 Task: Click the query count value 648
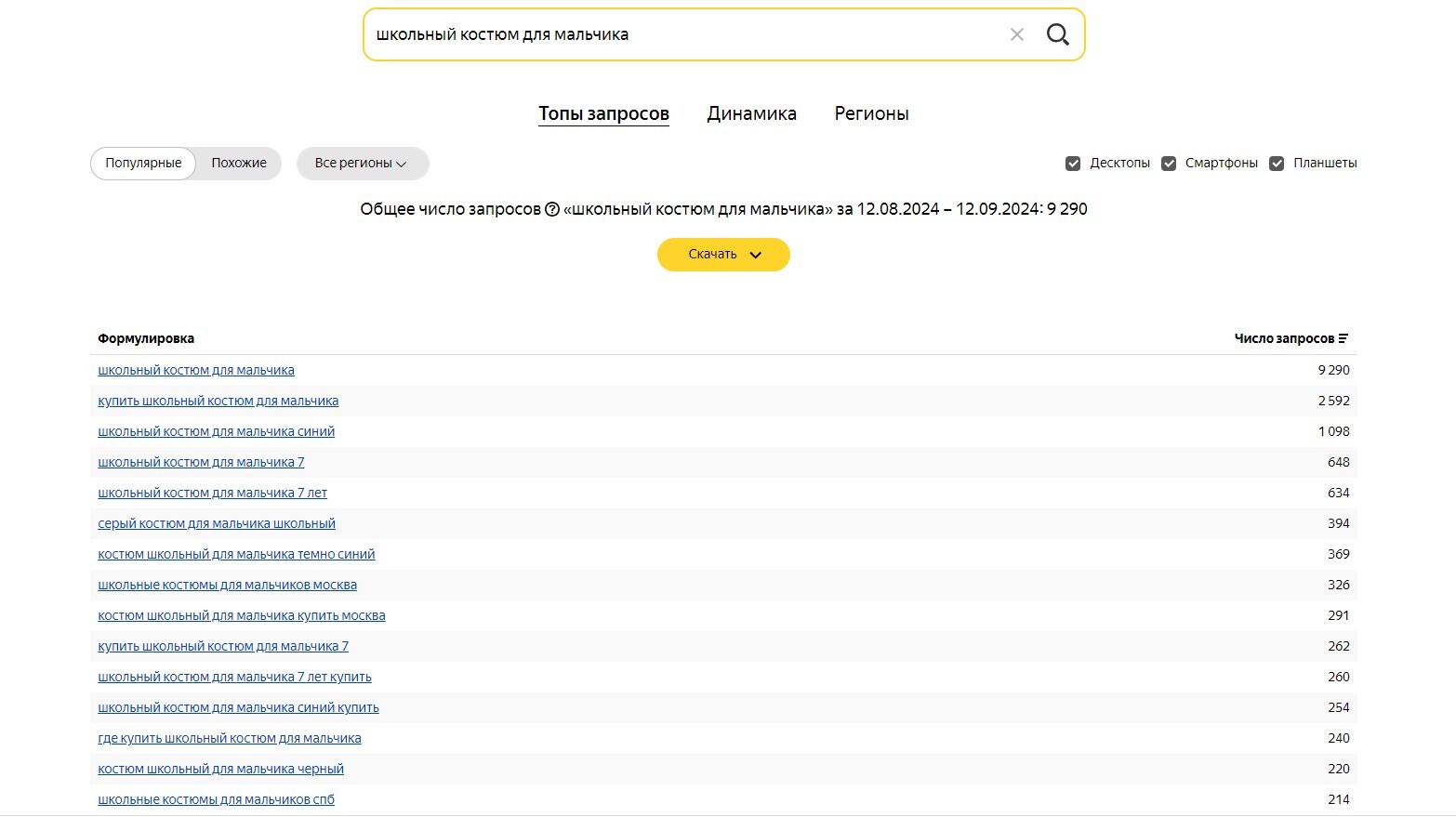point(1339,462)
